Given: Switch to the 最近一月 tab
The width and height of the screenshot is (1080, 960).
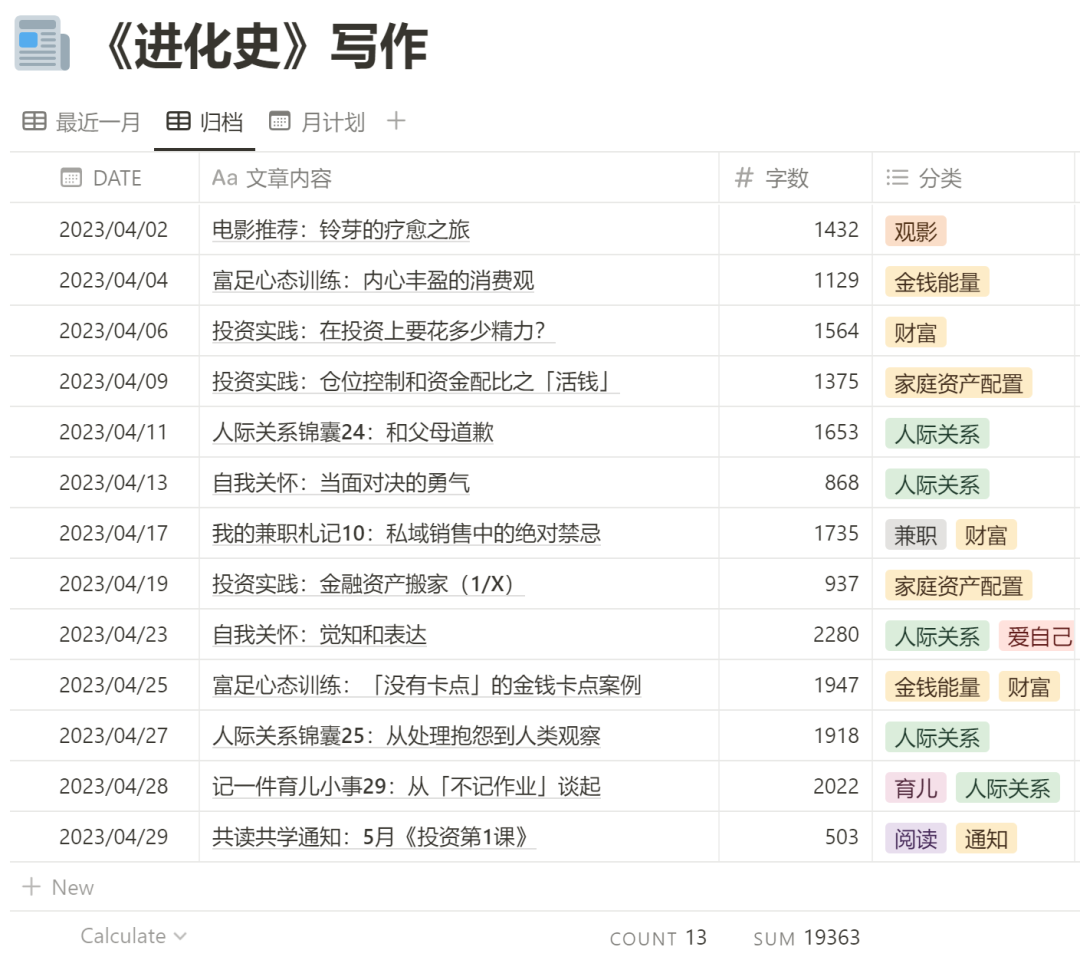Looking at the screenshot, I should [81, 123].
